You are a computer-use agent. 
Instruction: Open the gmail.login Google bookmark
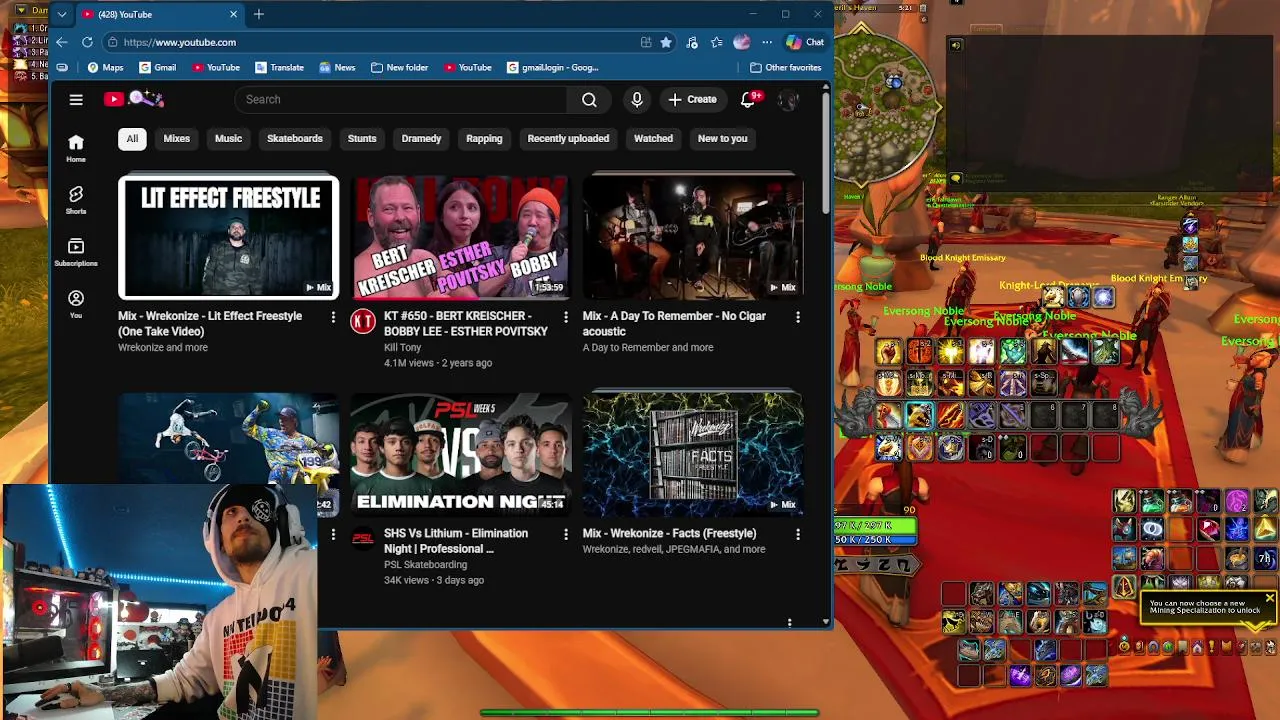[x=553, y=67]
